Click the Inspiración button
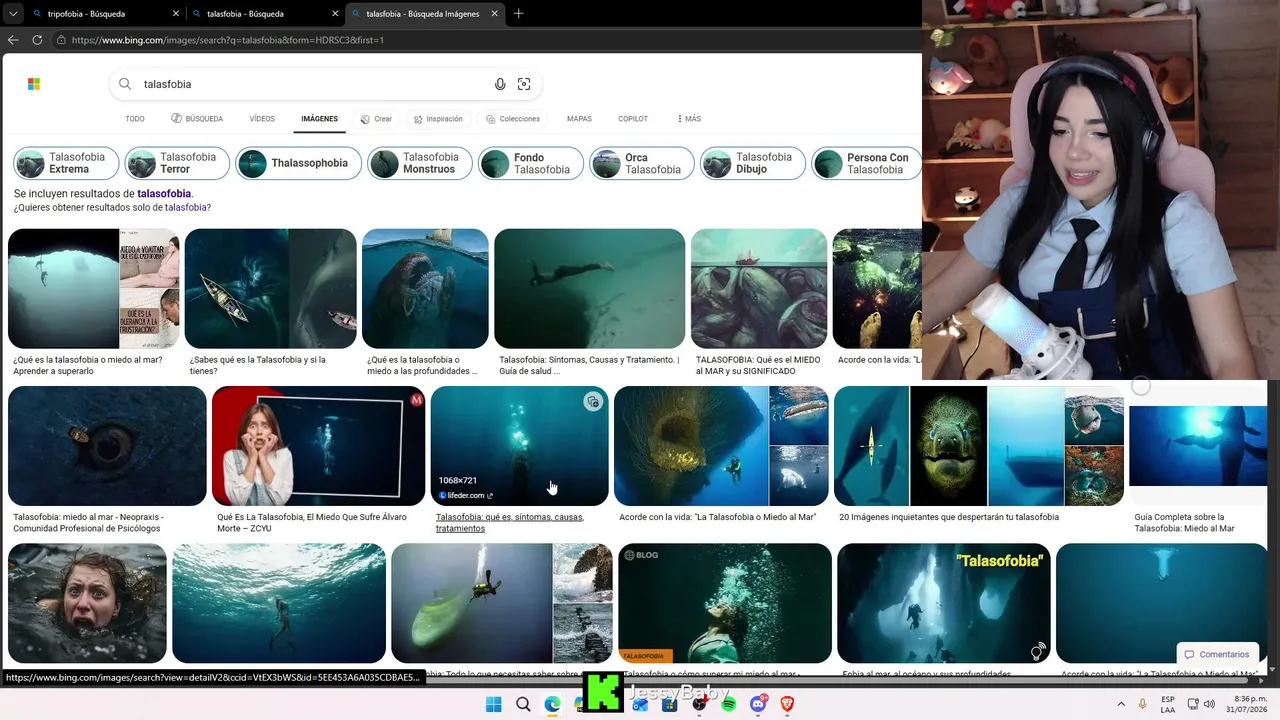This screenshot has height=720, width=1280. tap(438, 119)
